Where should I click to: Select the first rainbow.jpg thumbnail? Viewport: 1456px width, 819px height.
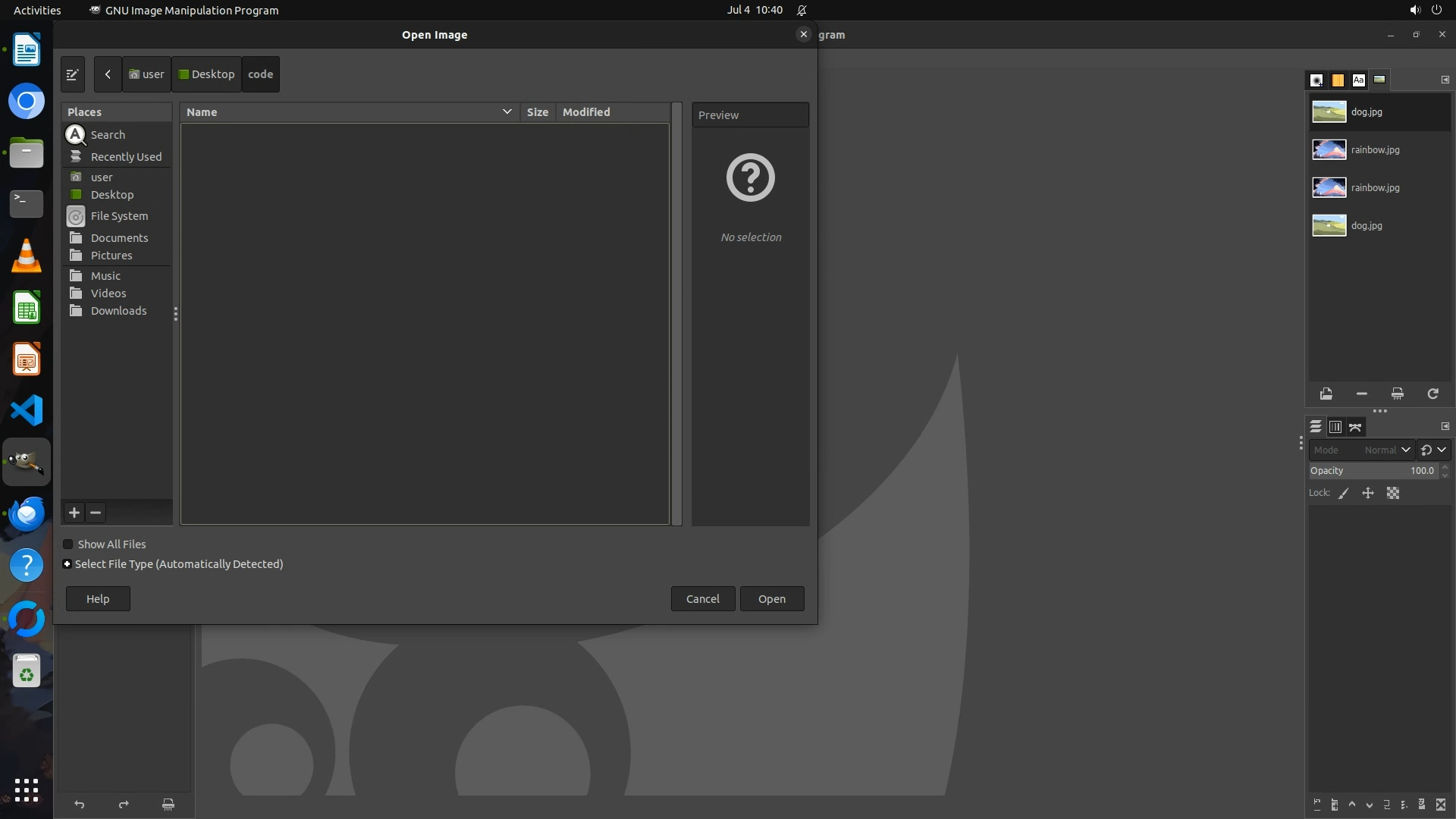[1329, 150]
